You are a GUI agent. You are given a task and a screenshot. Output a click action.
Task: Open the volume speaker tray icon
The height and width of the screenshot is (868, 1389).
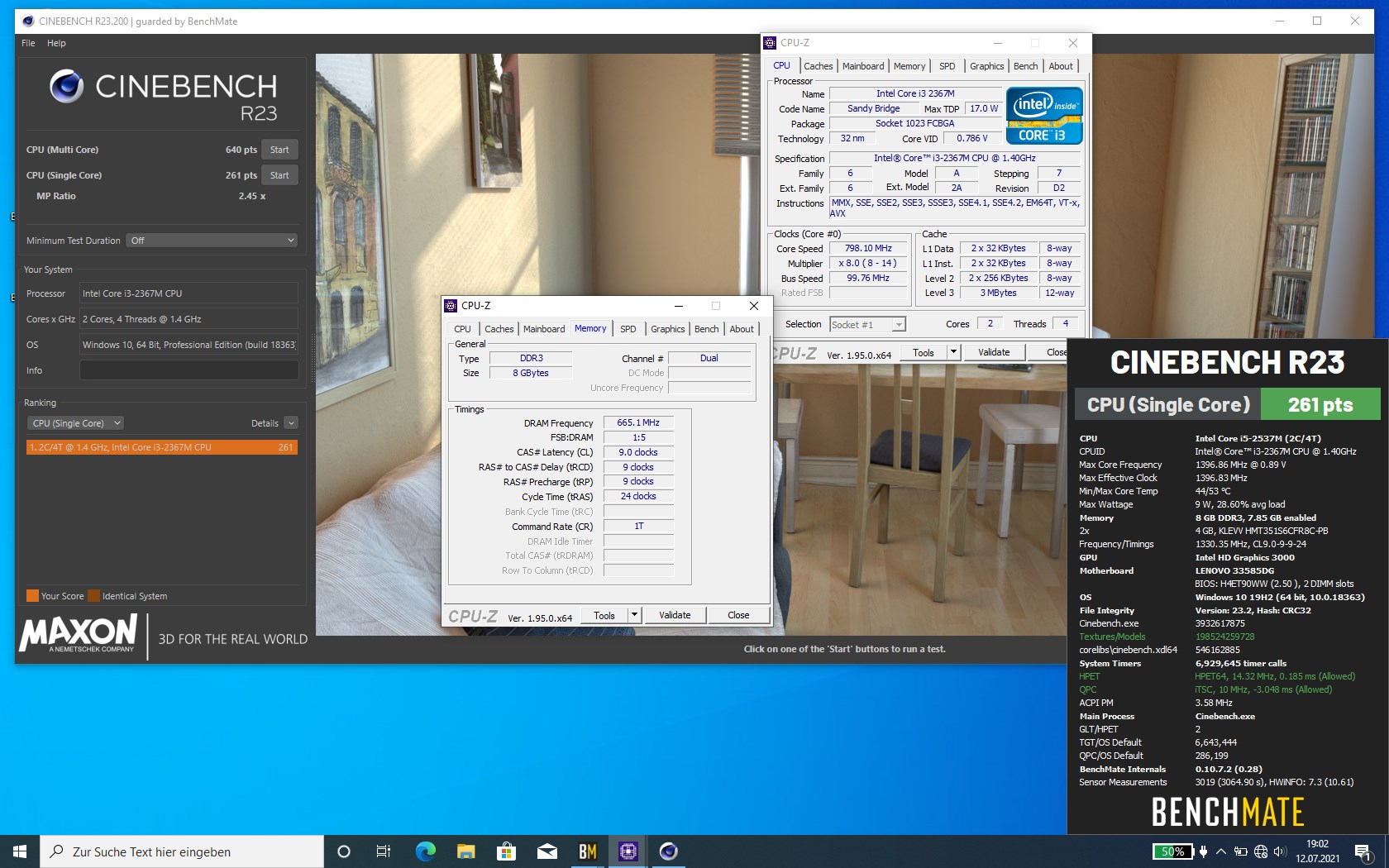pyautogui.click(x=1280, y=851)
